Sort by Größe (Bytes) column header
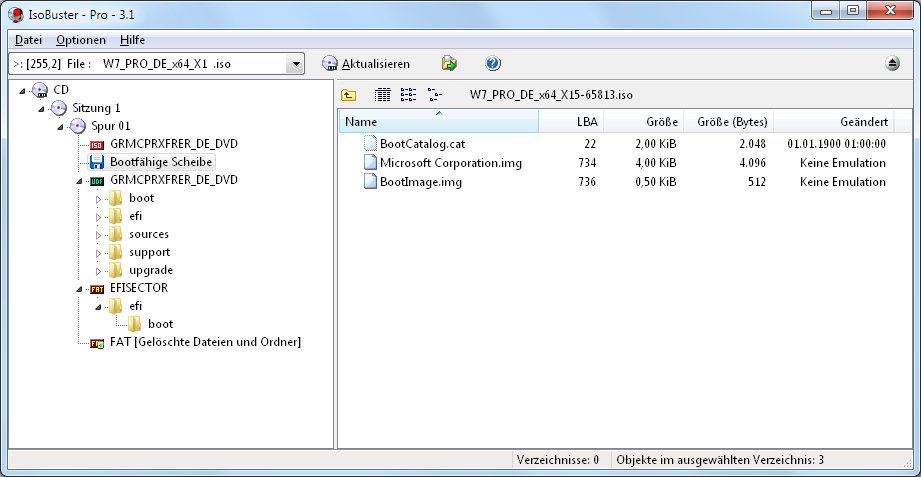Screen dimensions: 921x477 point(728,122)
